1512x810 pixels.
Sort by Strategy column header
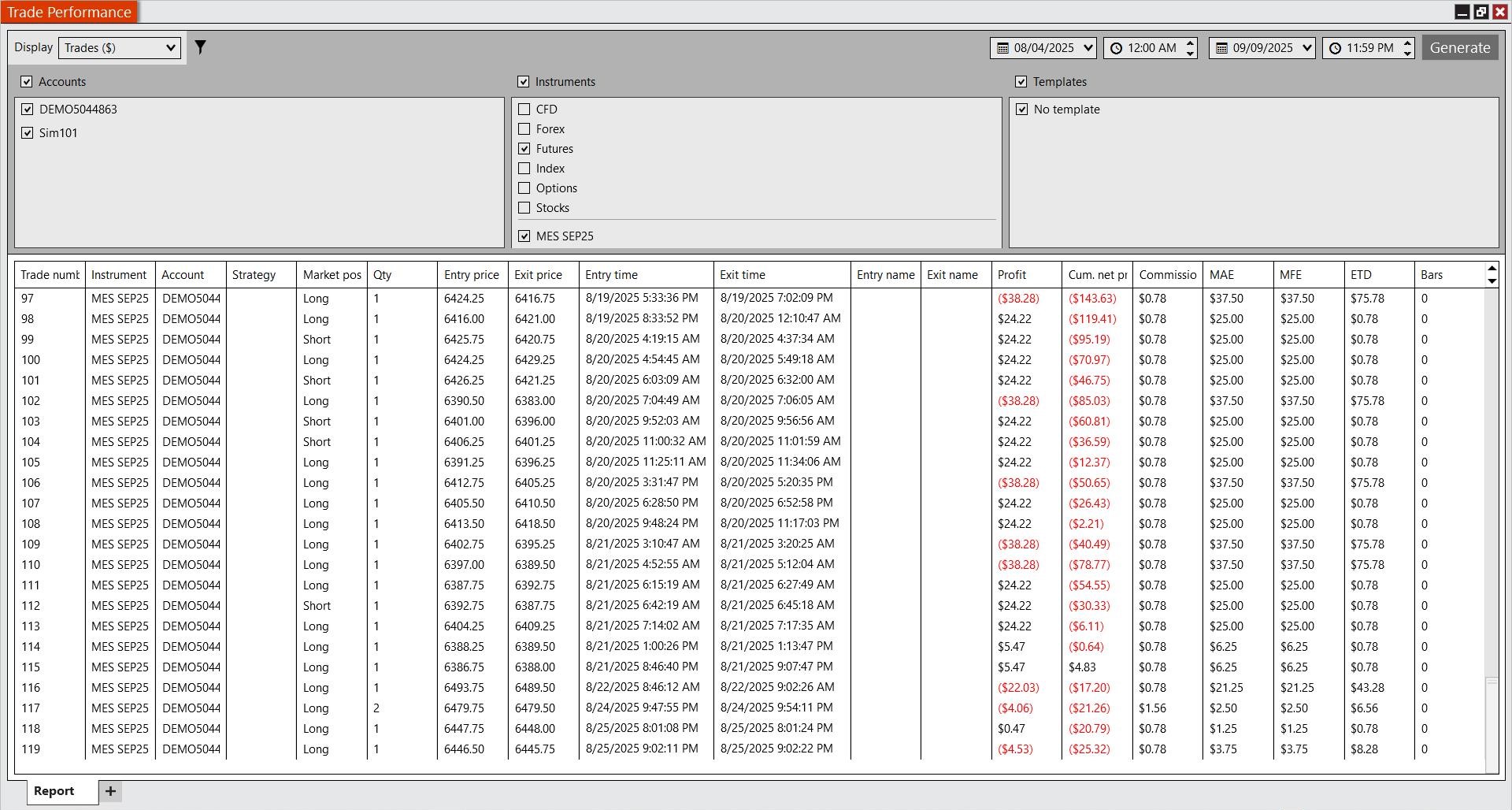pyautogui.click(x=261, y=275)
